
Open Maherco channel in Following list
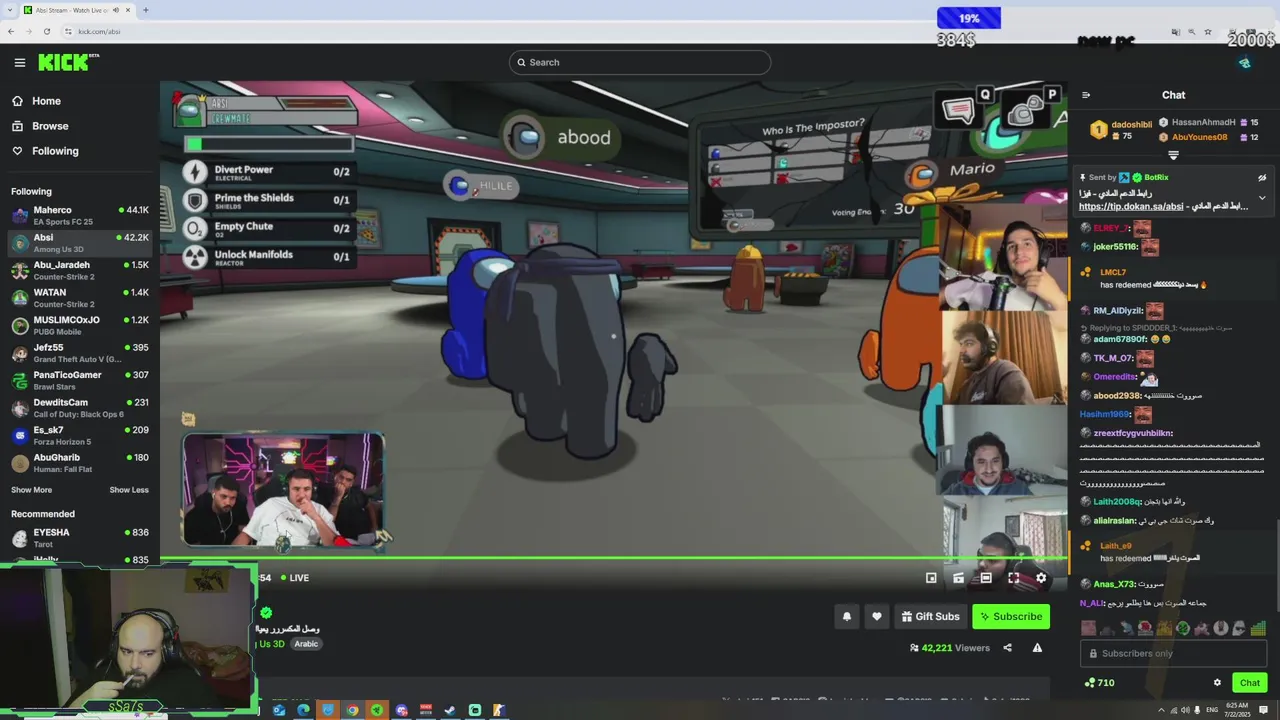(80, 216)
